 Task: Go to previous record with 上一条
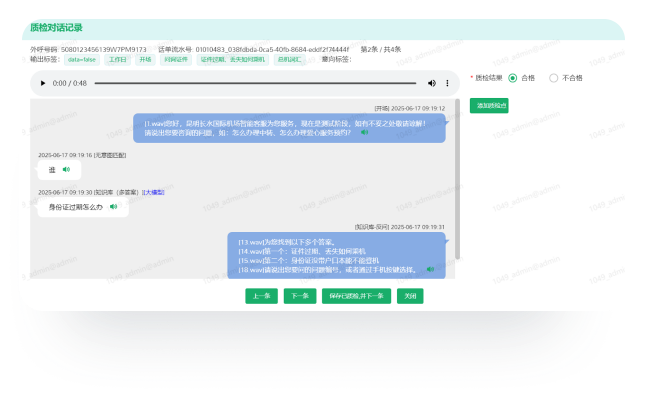pyautogui.click(x=261, y=296)
